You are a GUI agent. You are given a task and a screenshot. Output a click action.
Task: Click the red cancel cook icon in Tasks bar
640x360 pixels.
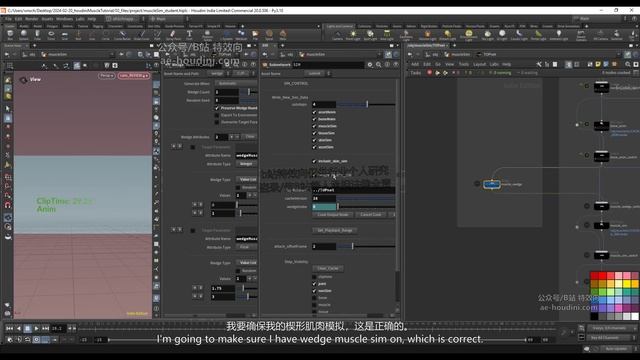tap(429, 73)
